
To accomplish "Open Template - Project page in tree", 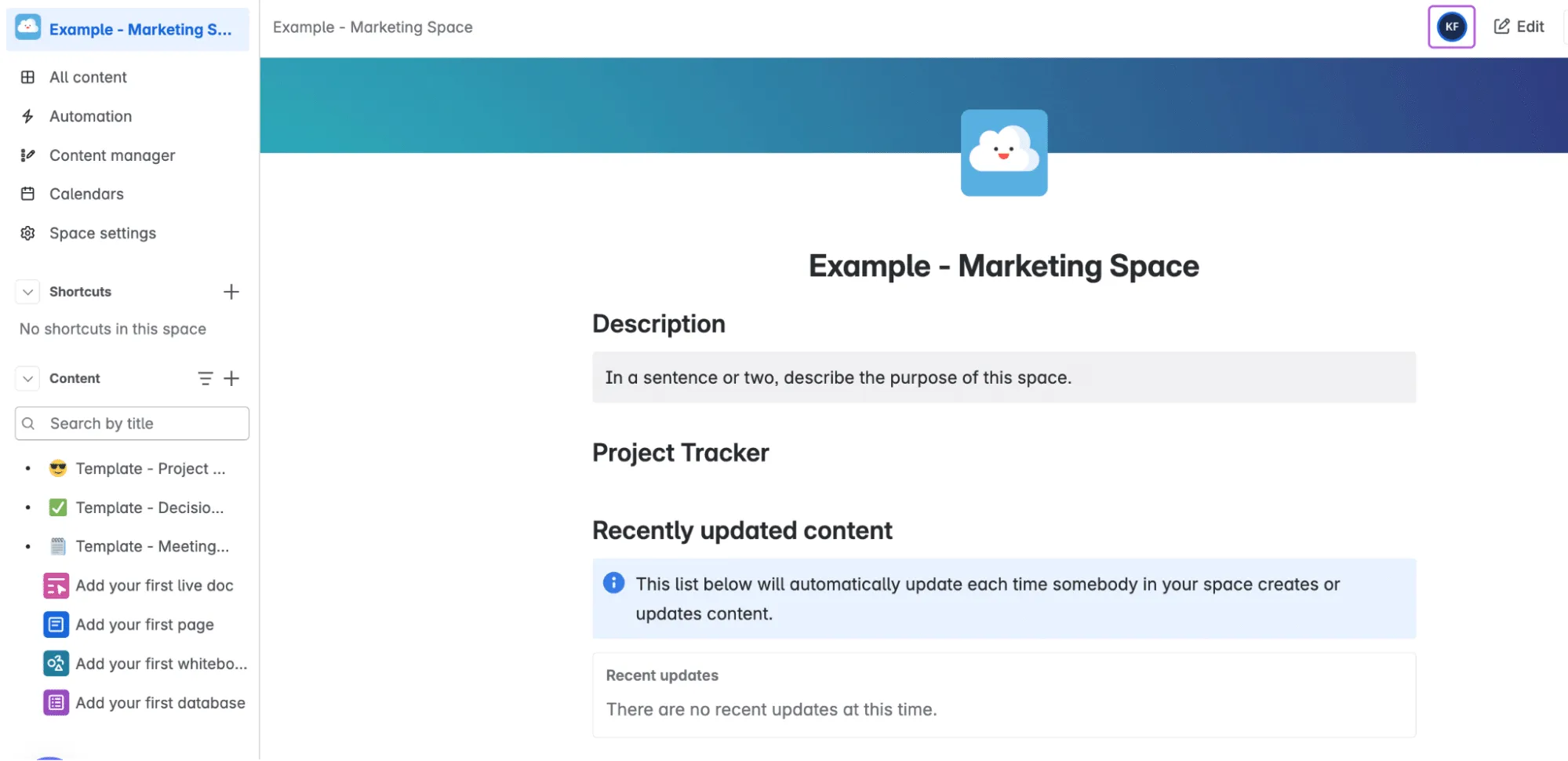I will 150,468.
